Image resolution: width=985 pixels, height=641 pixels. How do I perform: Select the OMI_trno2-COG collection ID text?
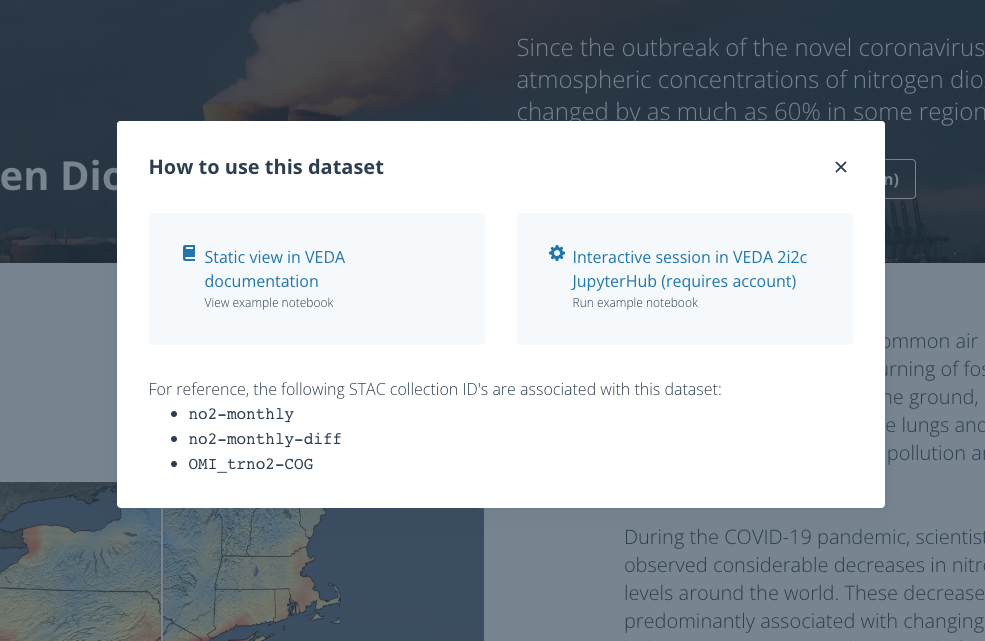pos(251,464)
